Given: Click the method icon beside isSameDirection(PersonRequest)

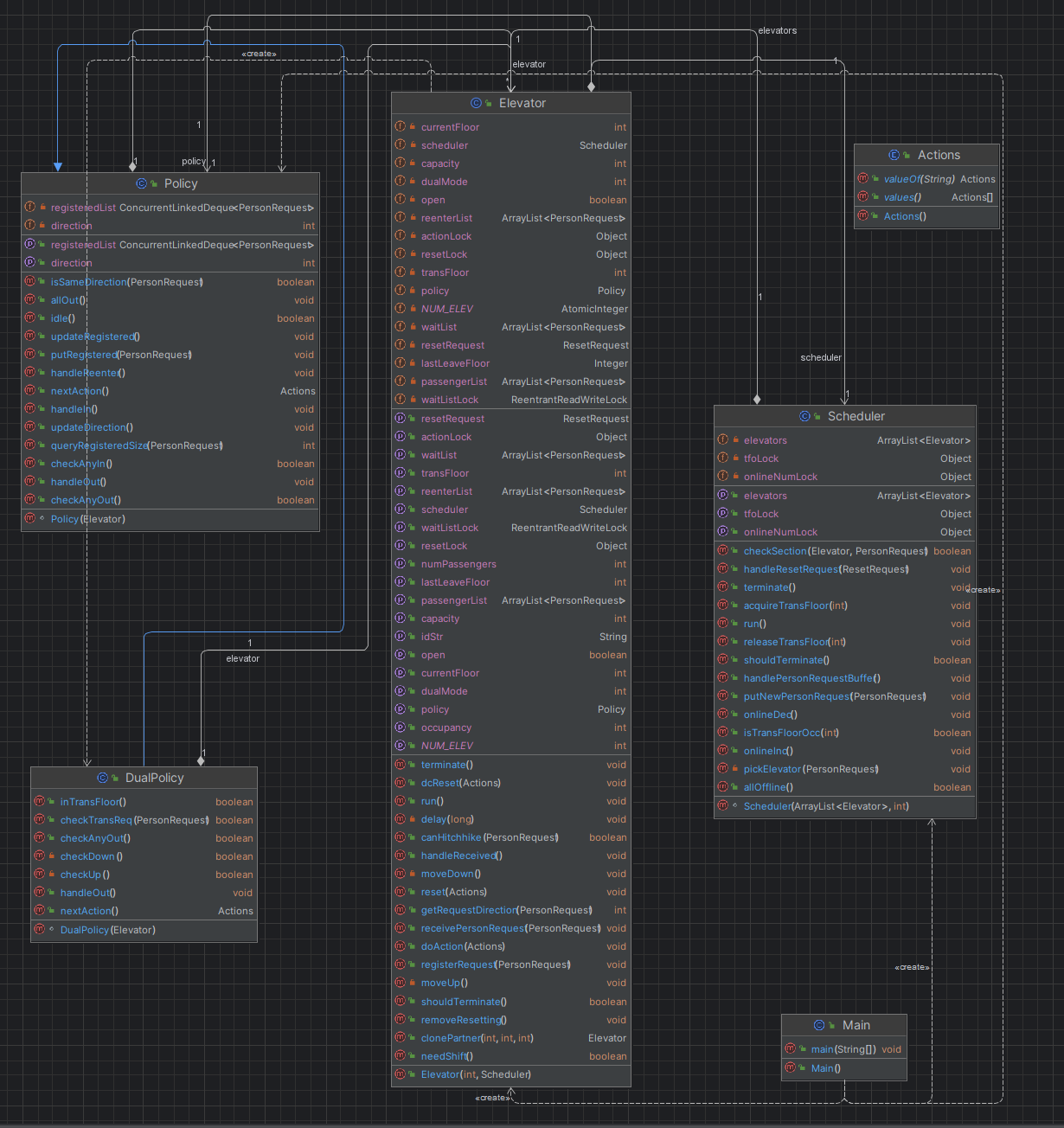Looking at the screenshot, I should (x=30, y=281).
